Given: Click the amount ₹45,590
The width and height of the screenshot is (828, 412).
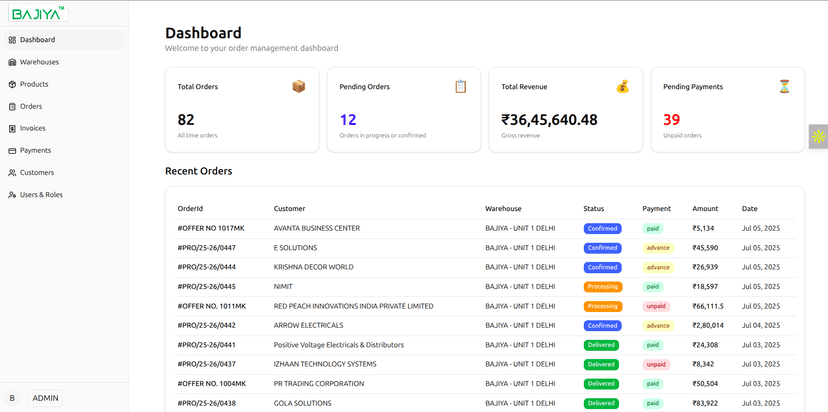Looking at the screenshot, I should pos(705,248).
